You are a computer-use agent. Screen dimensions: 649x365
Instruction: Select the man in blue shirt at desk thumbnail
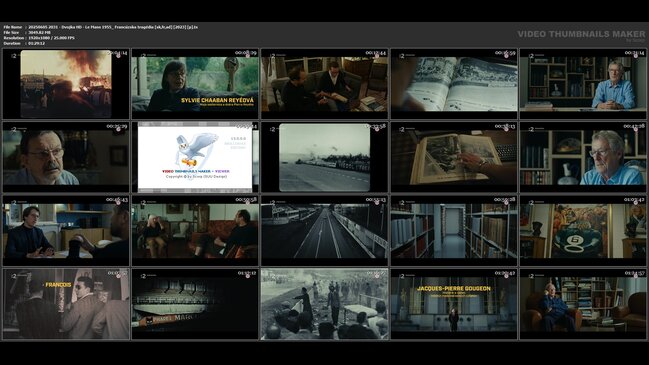coord(583,84)
